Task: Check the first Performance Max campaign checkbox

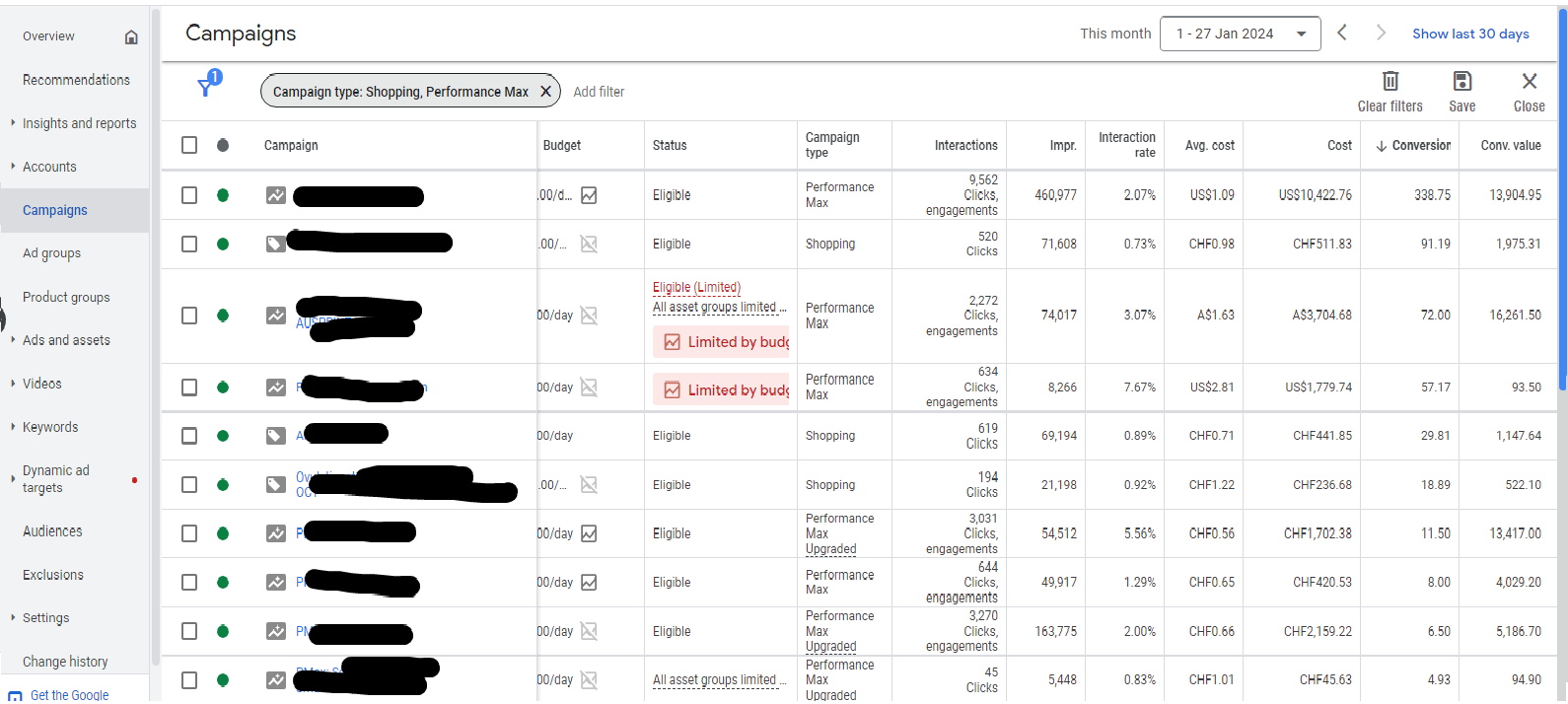Action: (189, 195)
